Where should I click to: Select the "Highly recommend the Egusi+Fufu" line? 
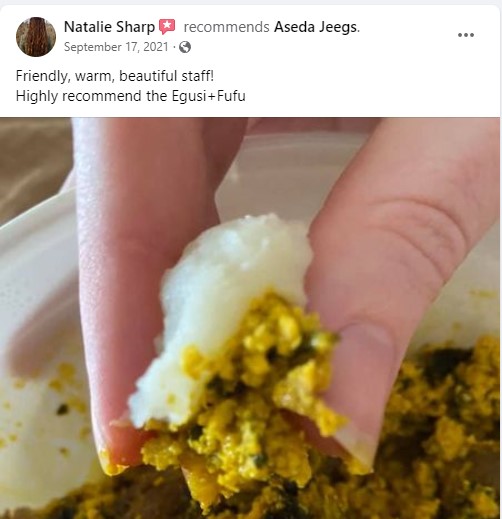(x=131, y=96)
